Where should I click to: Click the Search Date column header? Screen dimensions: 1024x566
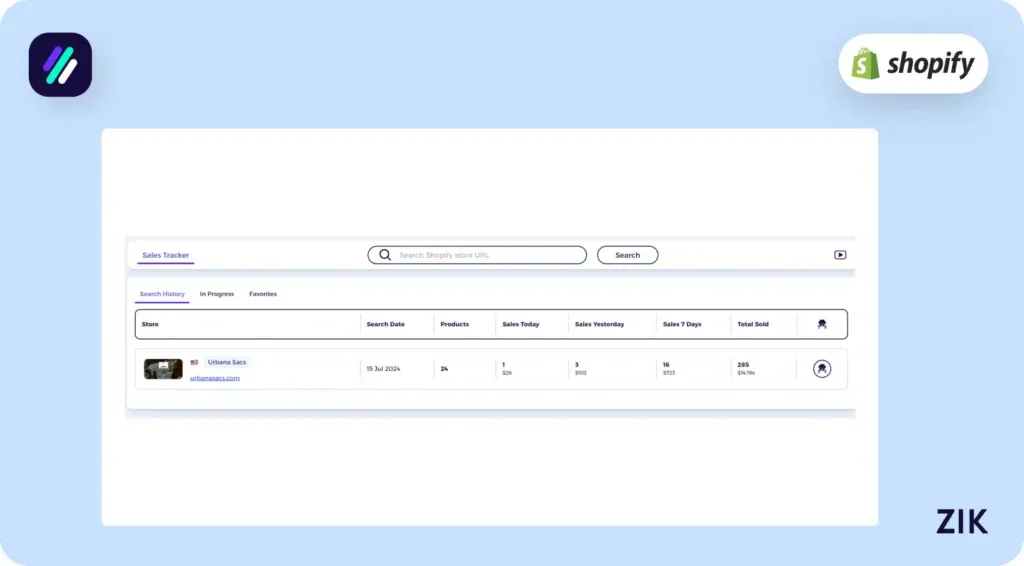click(385, 324)
